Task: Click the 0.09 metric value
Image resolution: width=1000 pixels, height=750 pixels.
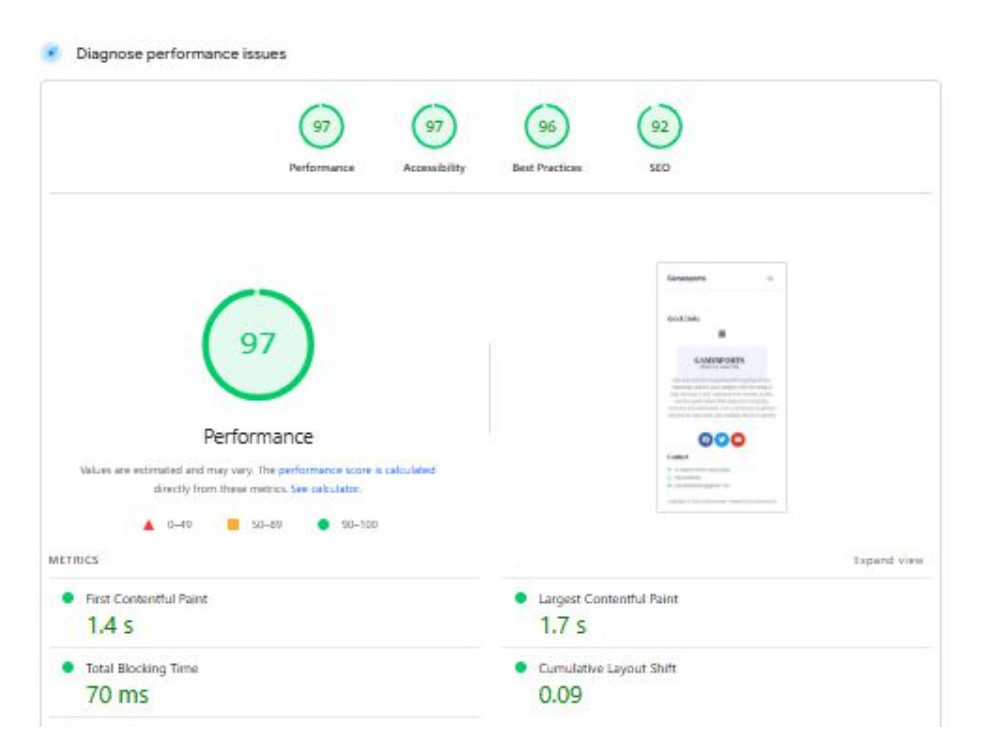Action: (561, 695)
